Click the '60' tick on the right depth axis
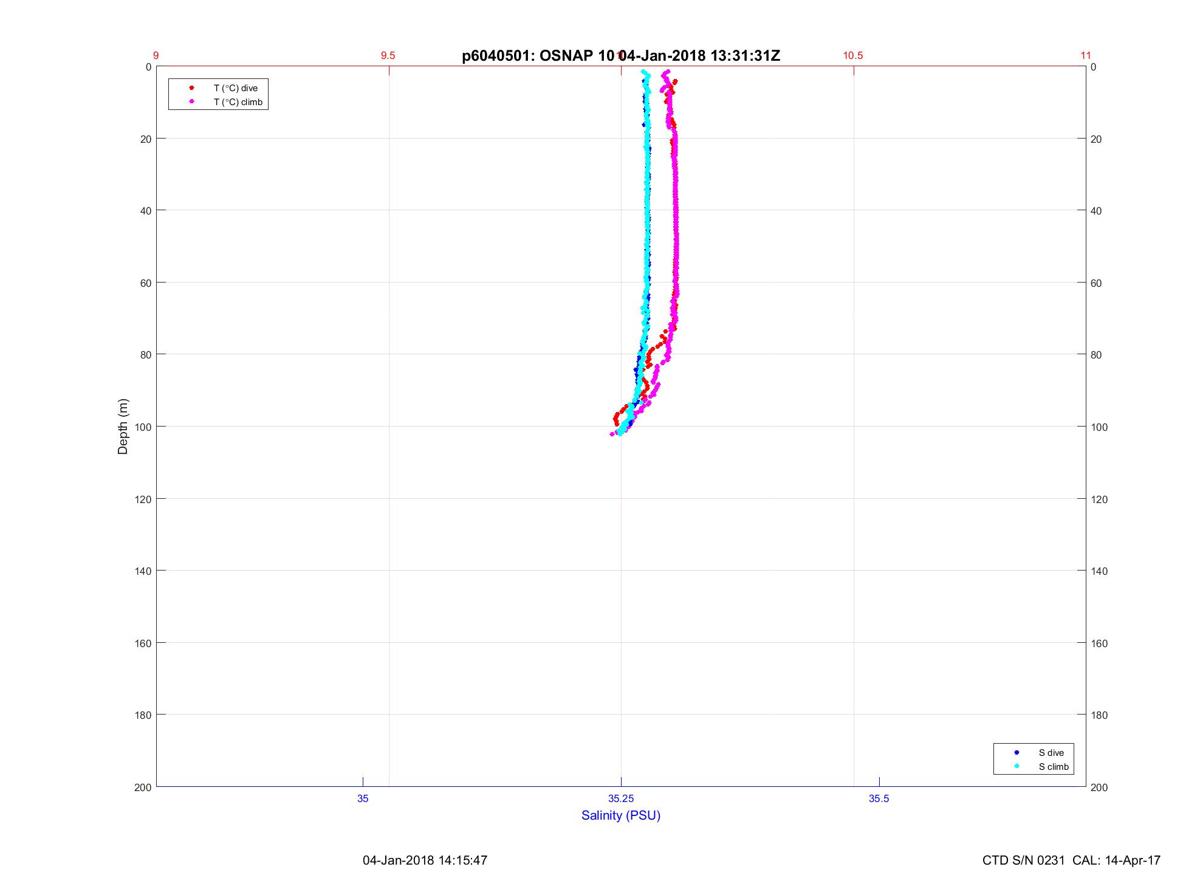The image size is (1200, 885). point(1097,283)
